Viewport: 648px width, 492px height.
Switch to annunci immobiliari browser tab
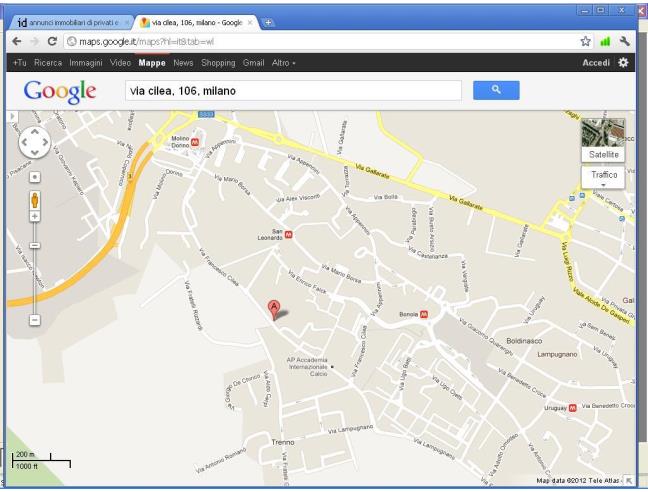[x=68, y=21]
